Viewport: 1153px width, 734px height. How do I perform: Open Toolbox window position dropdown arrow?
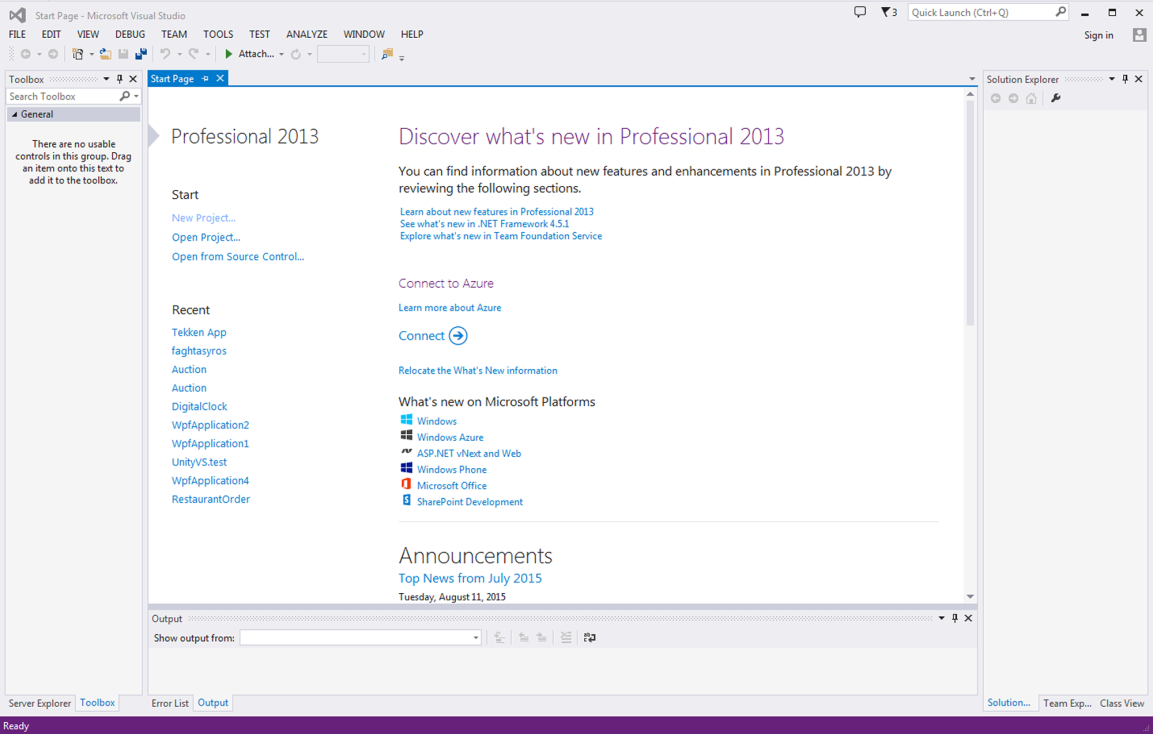pos(107,79)
